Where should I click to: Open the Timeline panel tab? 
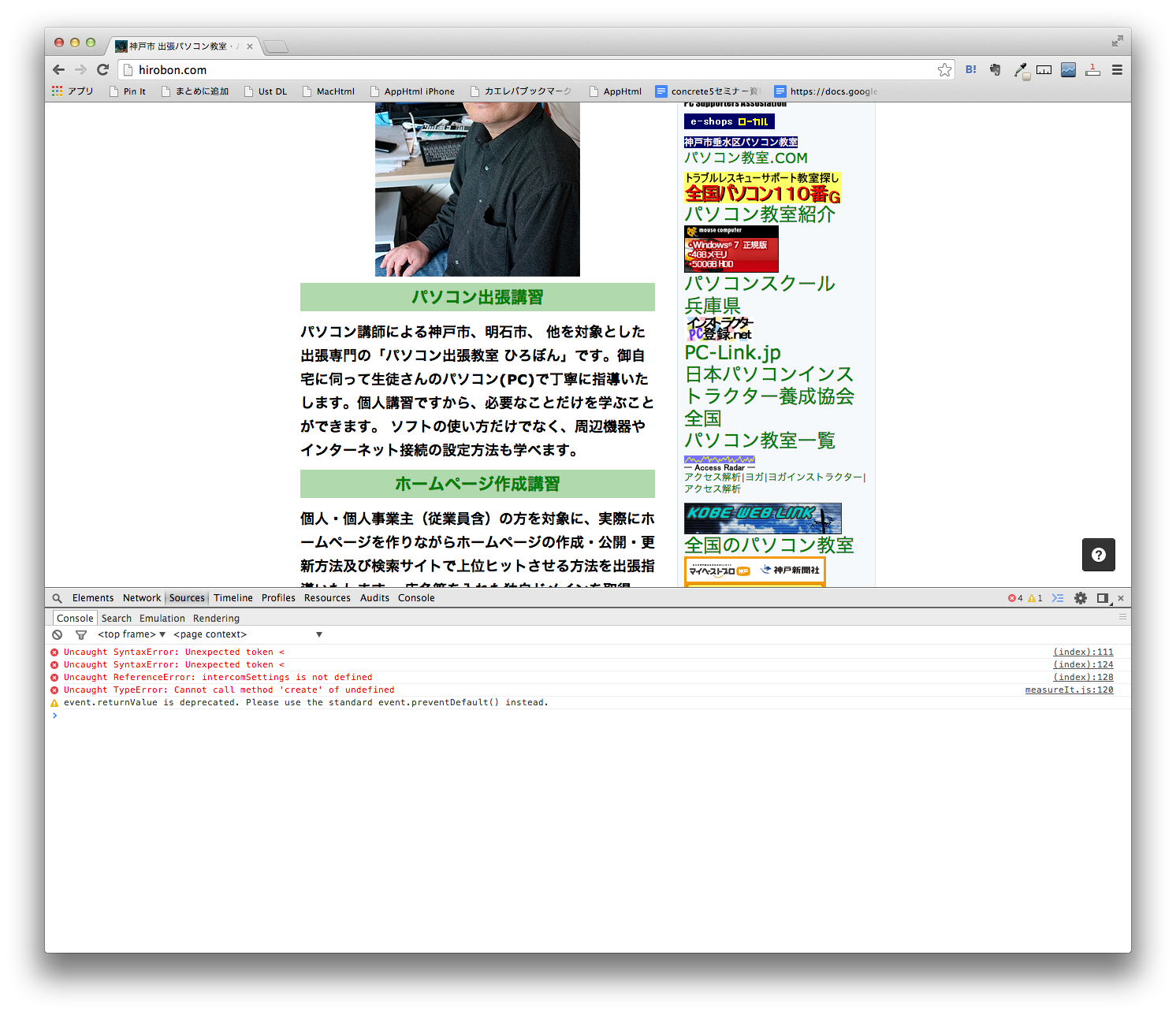(x=233, y=598)
